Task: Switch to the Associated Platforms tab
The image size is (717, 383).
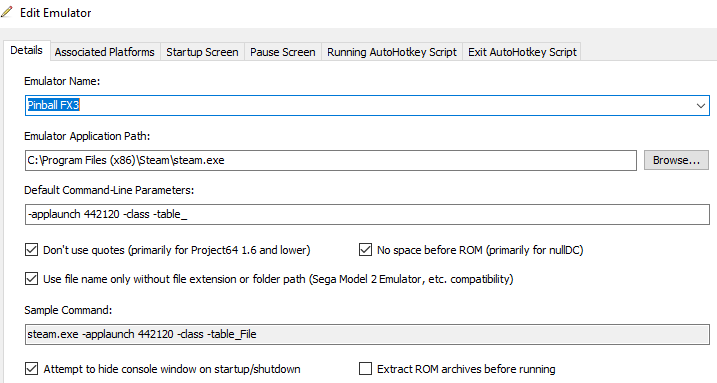Action: click(105, 52)
